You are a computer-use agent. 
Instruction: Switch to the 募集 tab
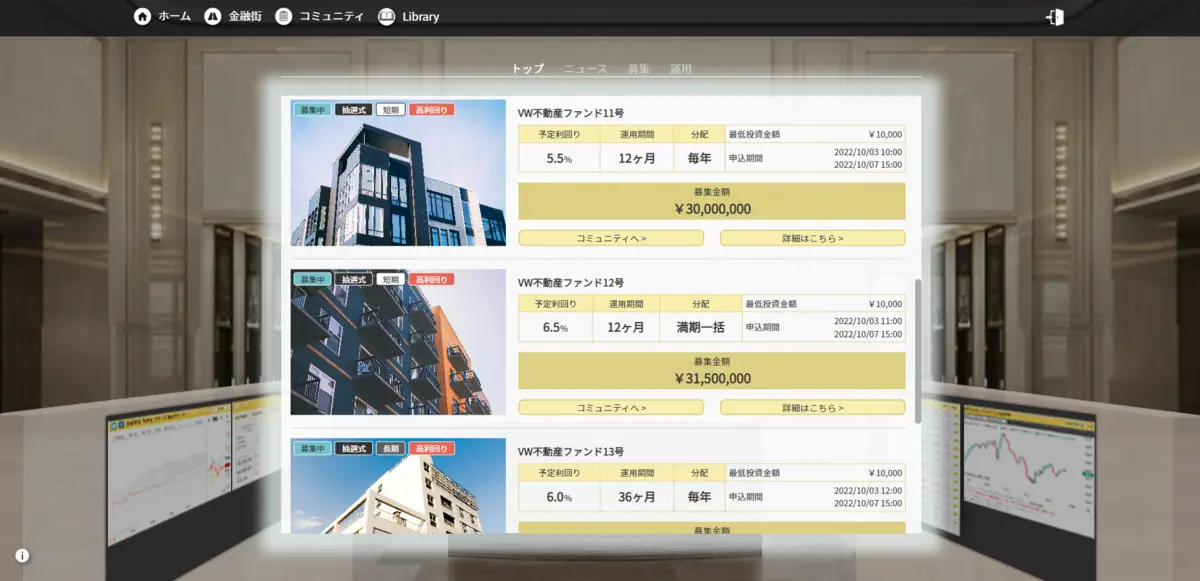tap(638, 68)
